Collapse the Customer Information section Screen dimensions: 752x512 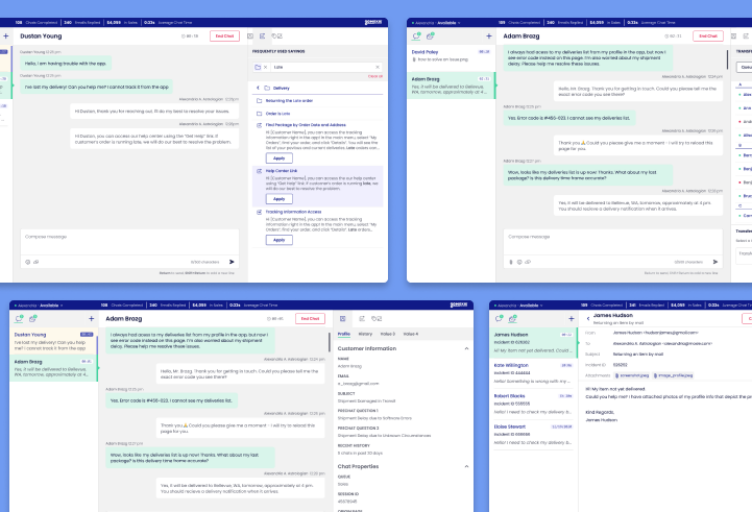click(x=467, y=348)
